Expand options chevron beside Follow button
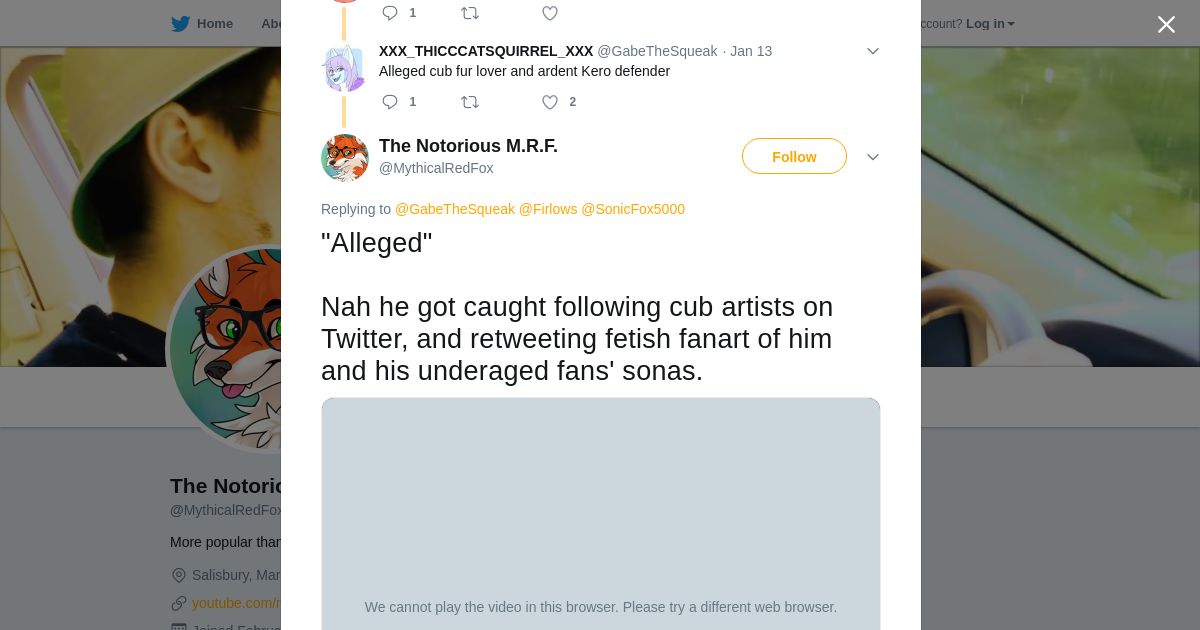1200x630 pixels. click(x=872, y=157)
